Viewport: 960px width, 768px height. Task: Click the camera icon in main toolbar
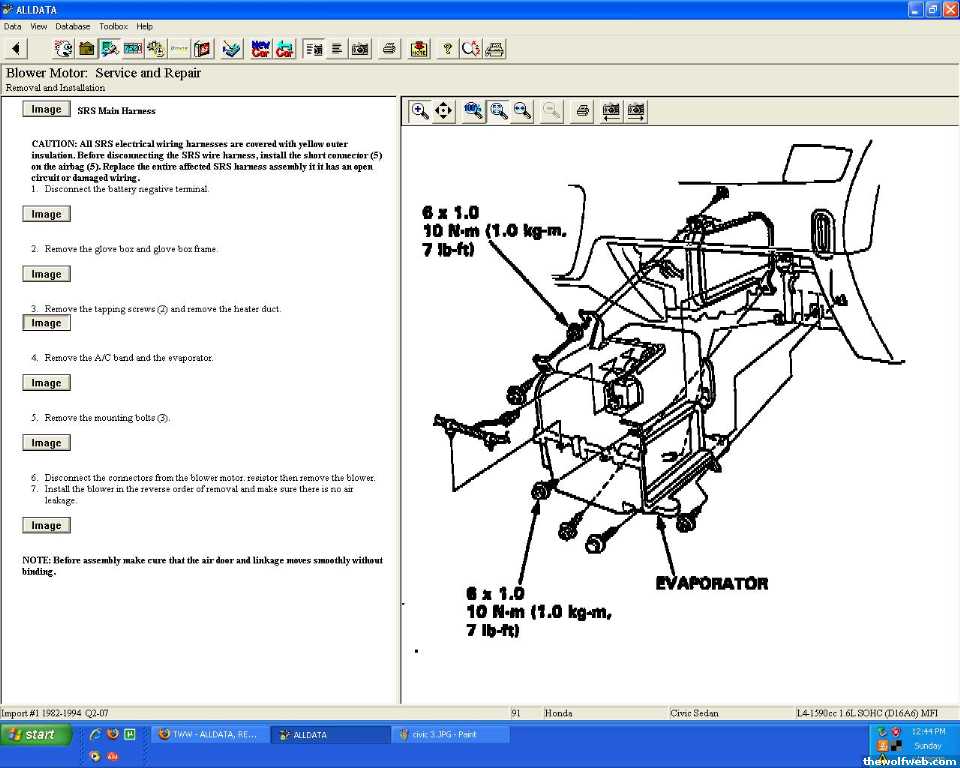[360, 48]
